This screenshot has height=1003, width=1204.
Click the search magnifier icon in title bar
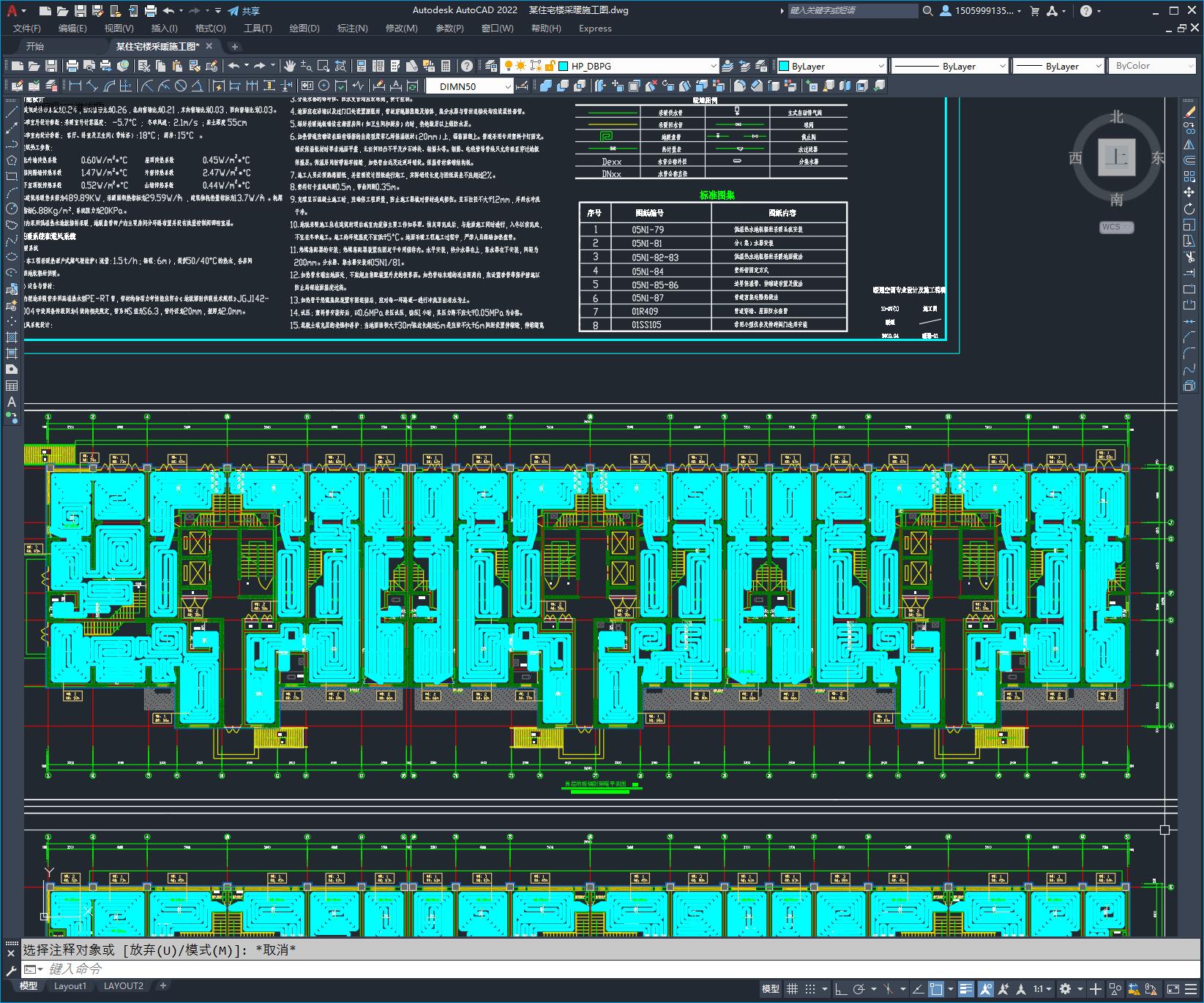(927, 11)
